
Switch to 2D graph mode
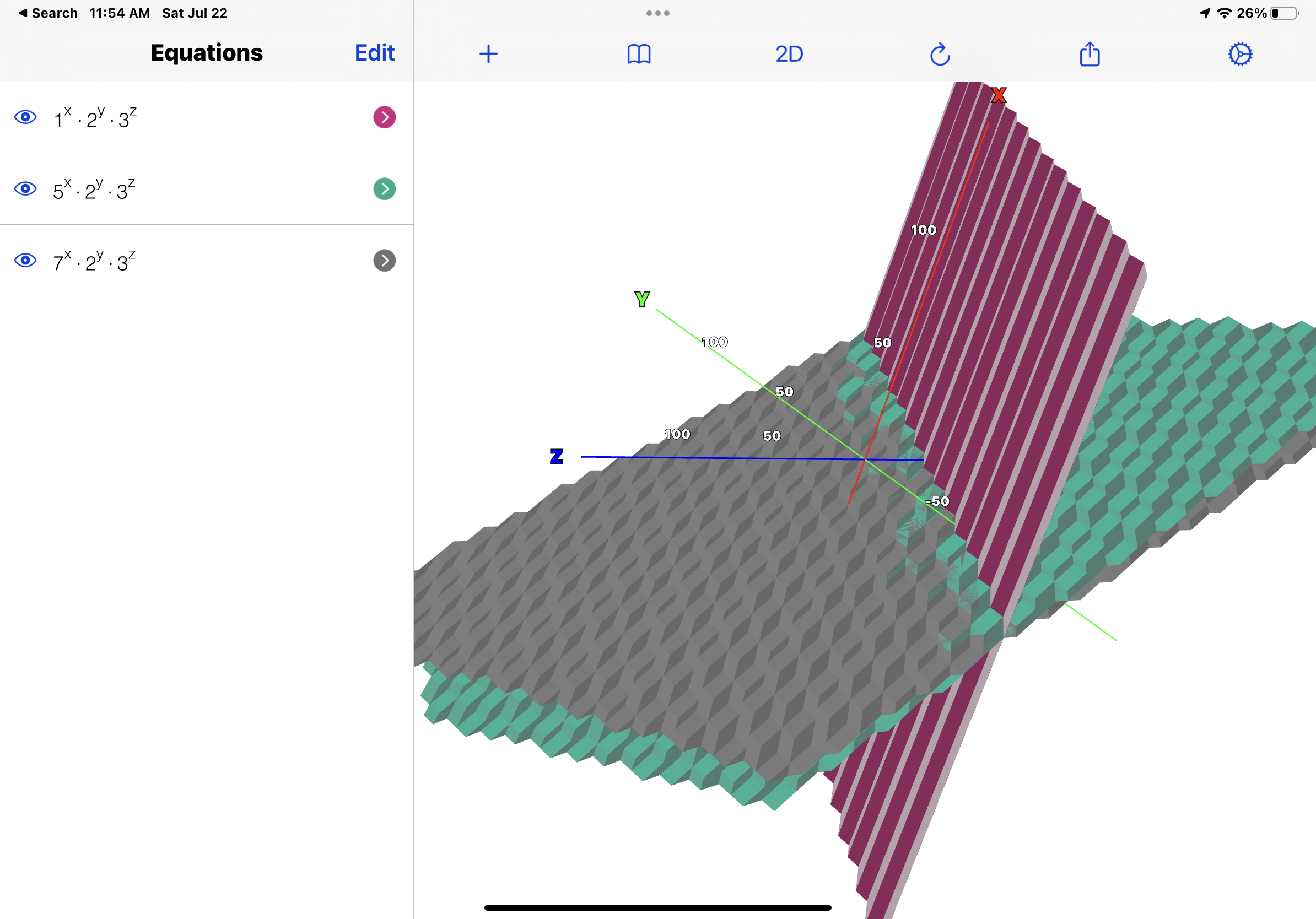(x=789, y=55)
